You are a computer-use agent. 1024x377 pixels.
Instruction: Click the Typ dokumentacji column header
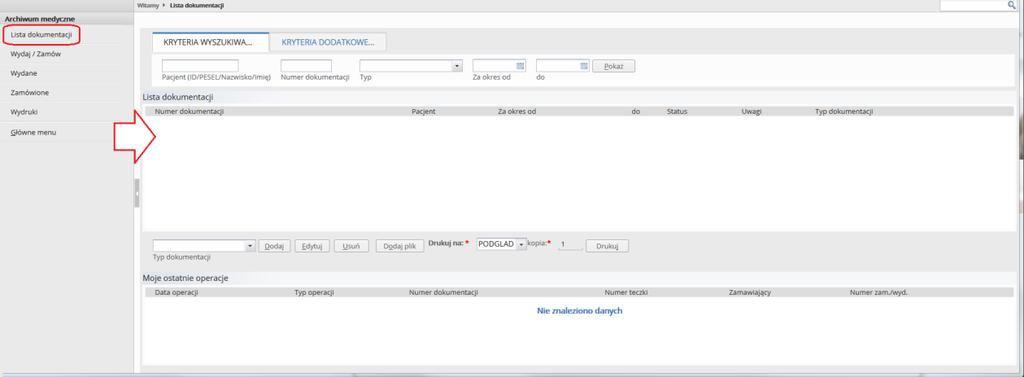tap(844, 112)
